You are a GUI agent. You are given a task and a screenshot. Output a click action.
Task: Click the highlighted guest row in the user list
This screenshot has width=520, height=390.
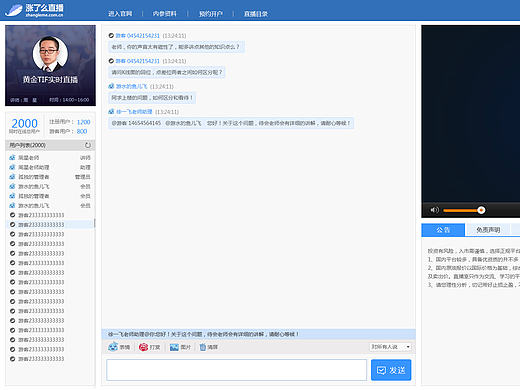[x=50, y=225]
